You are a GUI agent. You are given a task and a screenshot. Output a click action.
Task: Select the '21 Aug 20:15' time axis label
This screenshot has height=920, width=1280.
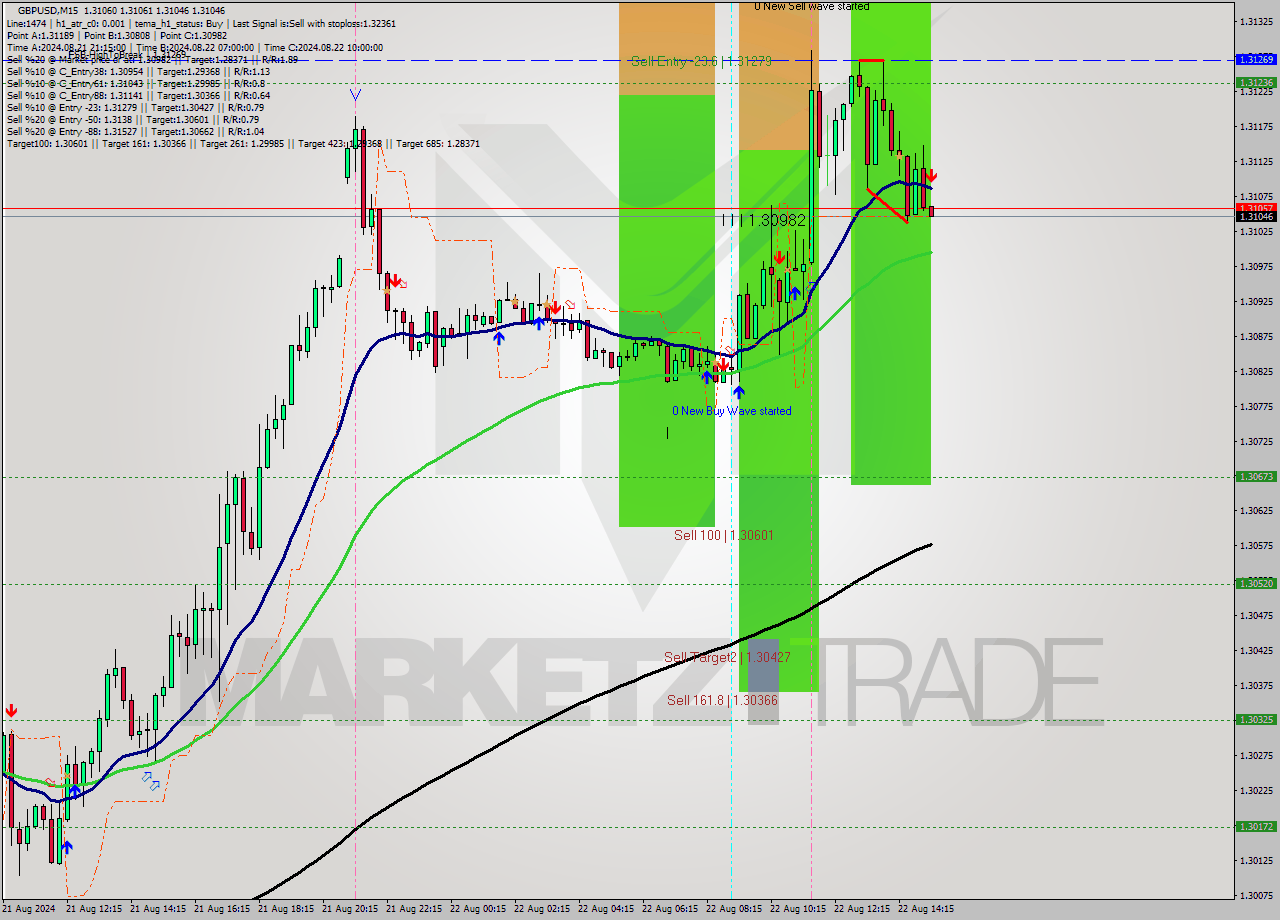click(x=350, y=909)
